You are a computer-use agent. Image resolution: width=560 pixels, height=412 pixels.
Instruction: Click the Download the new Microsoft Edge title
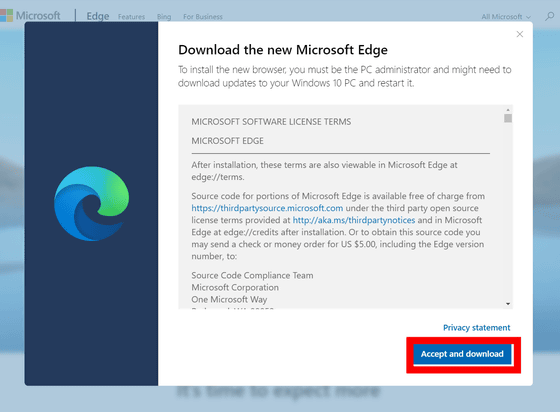point(282,50)
